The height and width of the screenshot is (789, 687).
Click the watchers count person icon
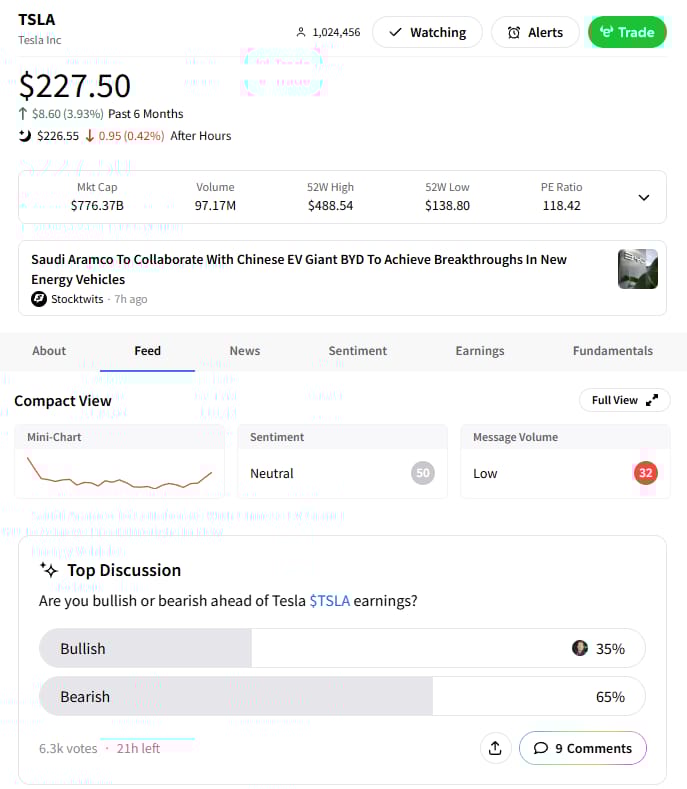pyautogui.click(x=301, y=32)
